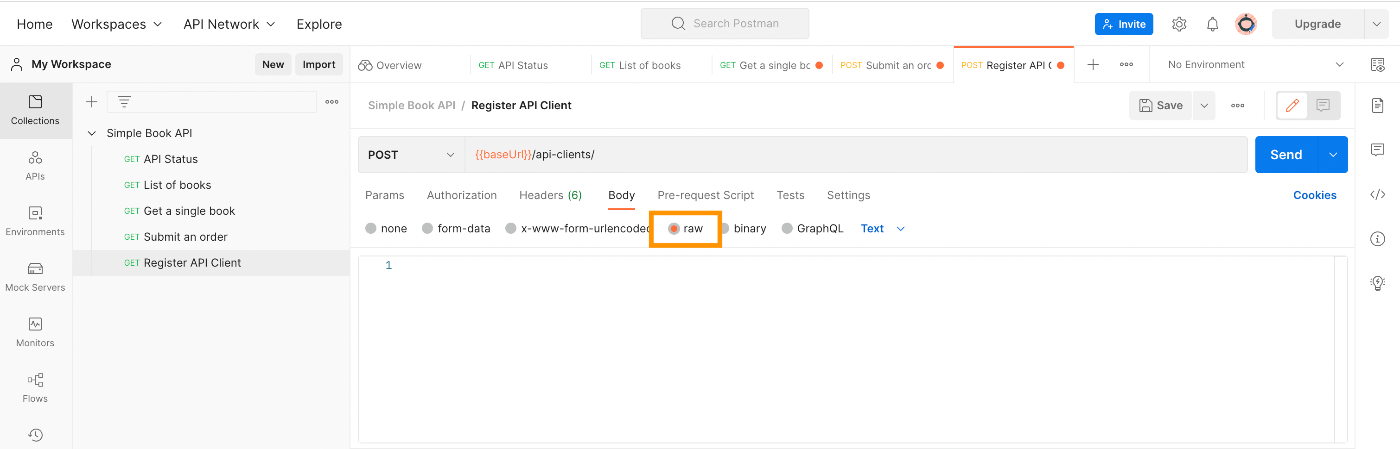Open the Submit an order request tab
This screenshot has height=449, width=1400.
(x=892, y=65)
